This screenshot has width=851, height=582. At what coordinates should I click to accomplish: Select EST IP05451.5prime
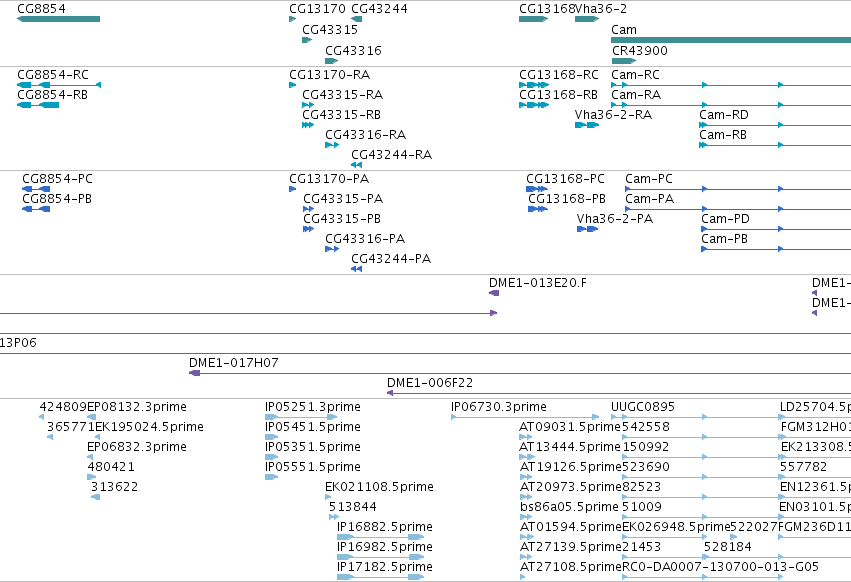[313, 427]
